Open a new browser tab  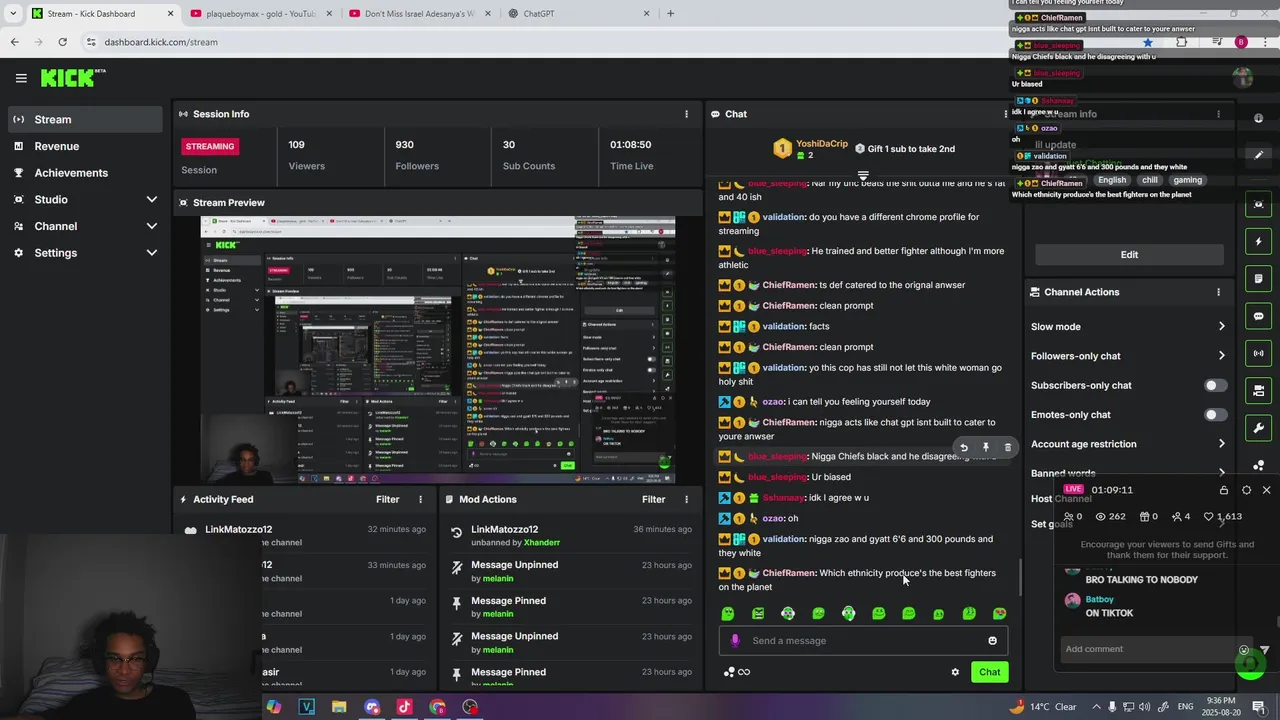(670, 14)
